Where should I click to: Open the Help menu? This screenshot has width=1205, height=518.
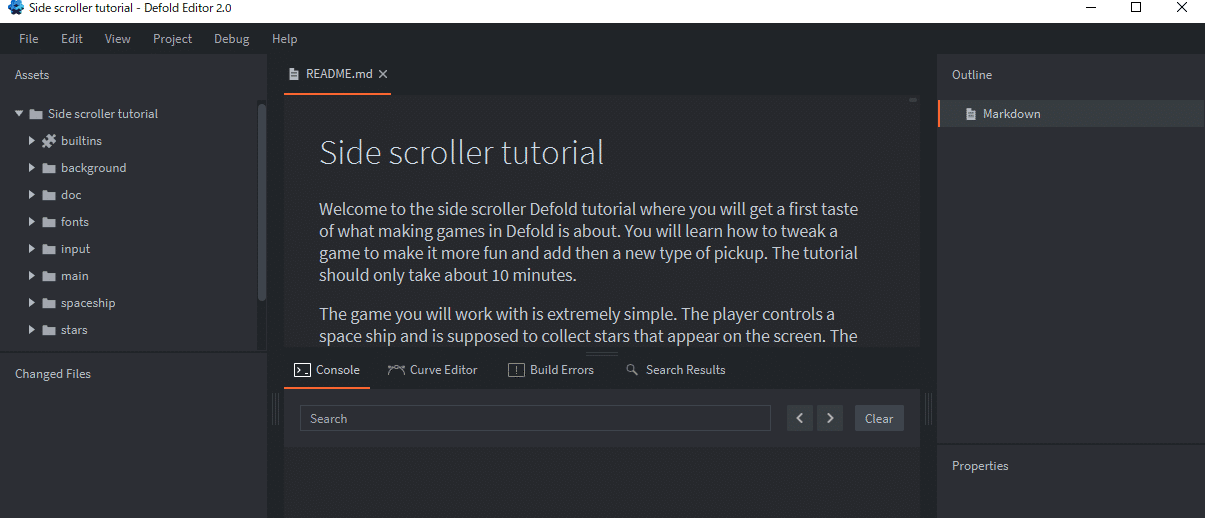(285, 39)
